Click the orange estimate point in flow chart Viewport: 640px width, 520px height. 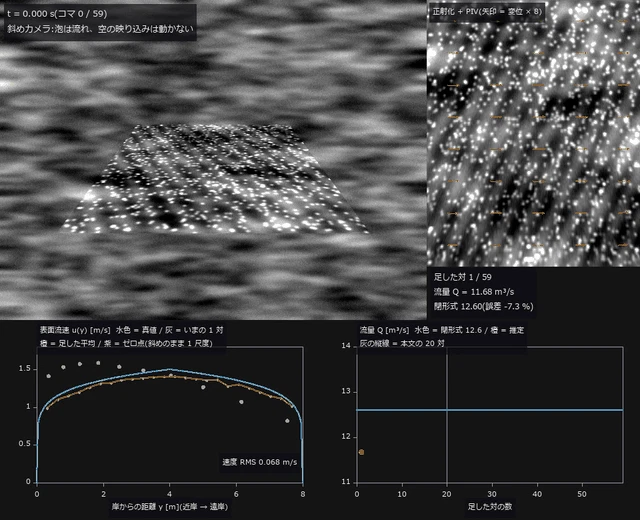click(361, 452)
